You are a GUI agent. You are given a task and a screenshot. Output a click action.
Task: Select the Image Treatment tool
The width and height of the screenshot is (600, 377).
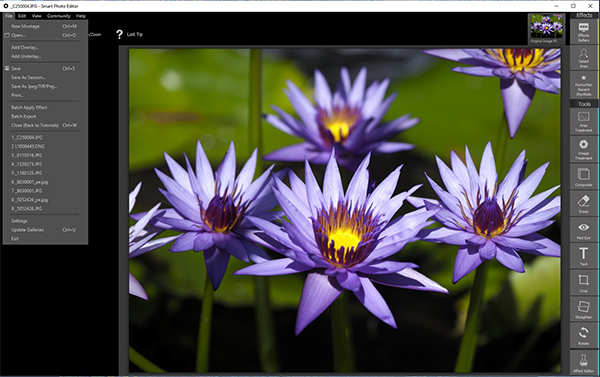(584, 149)
